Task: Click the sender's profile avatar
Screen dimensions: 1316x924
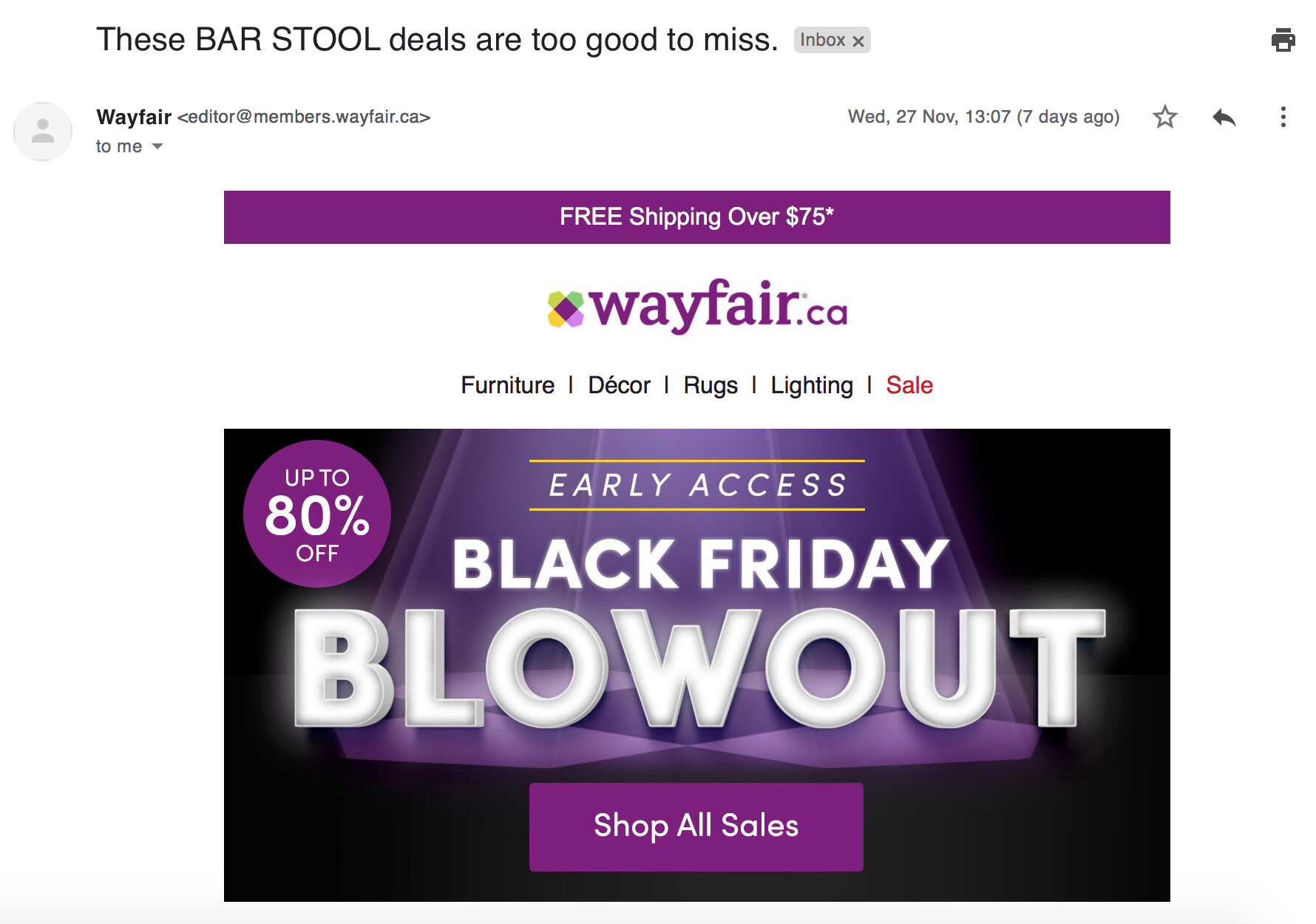Action: (43, 131)
